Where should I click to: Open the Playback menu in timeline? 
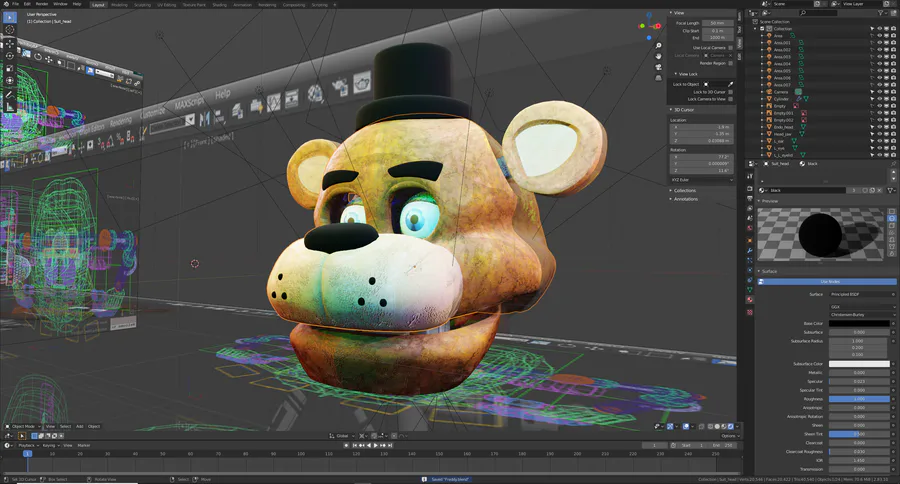click(28, 446)
